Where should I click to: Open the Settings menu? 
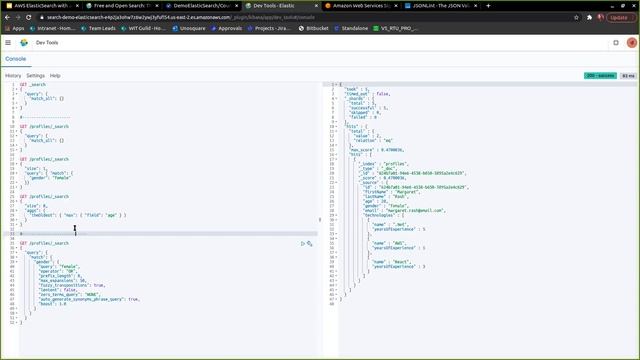point(36,76)
